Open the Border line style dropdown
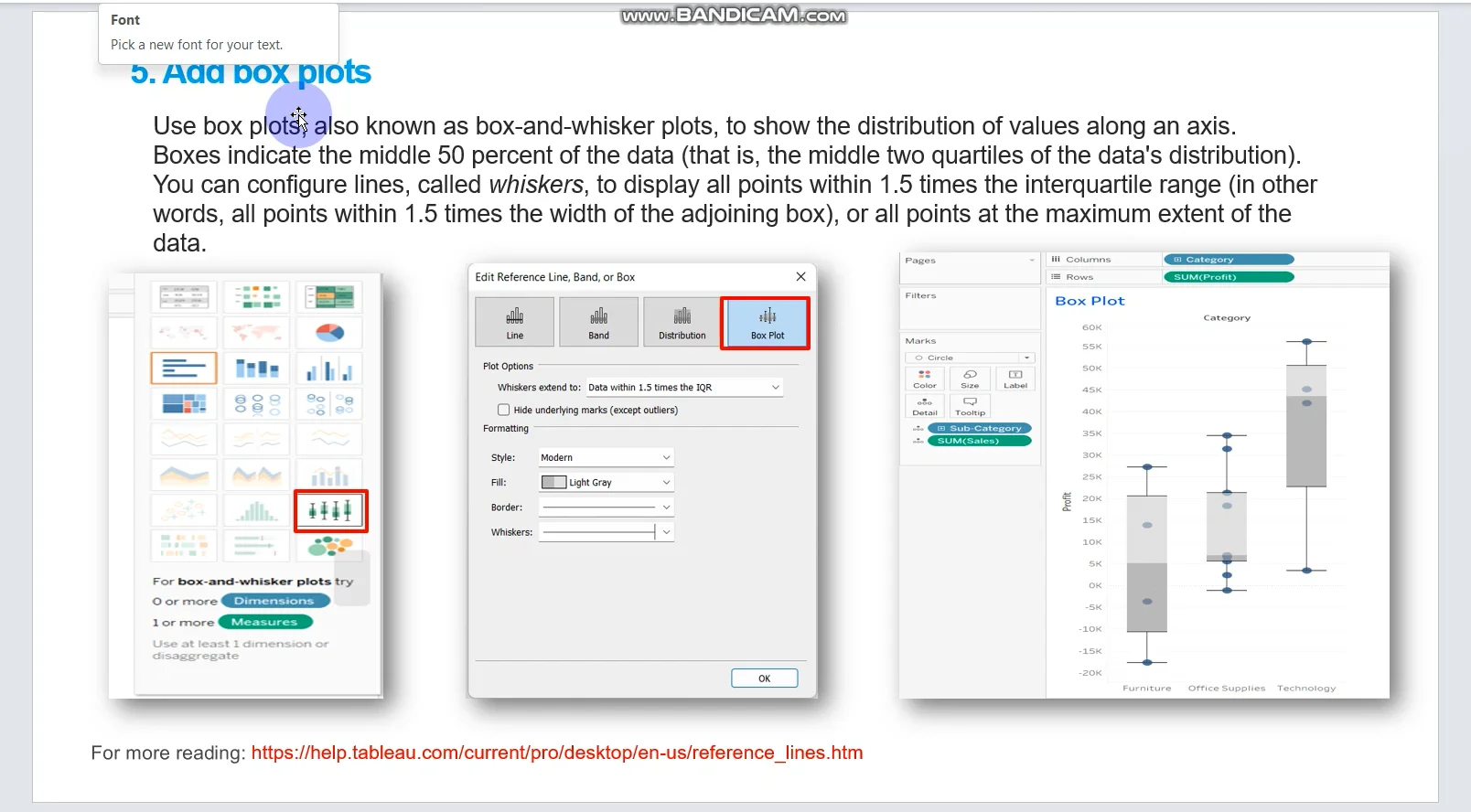This screenshot has height=812, width=1471. [x=606, y=507]
